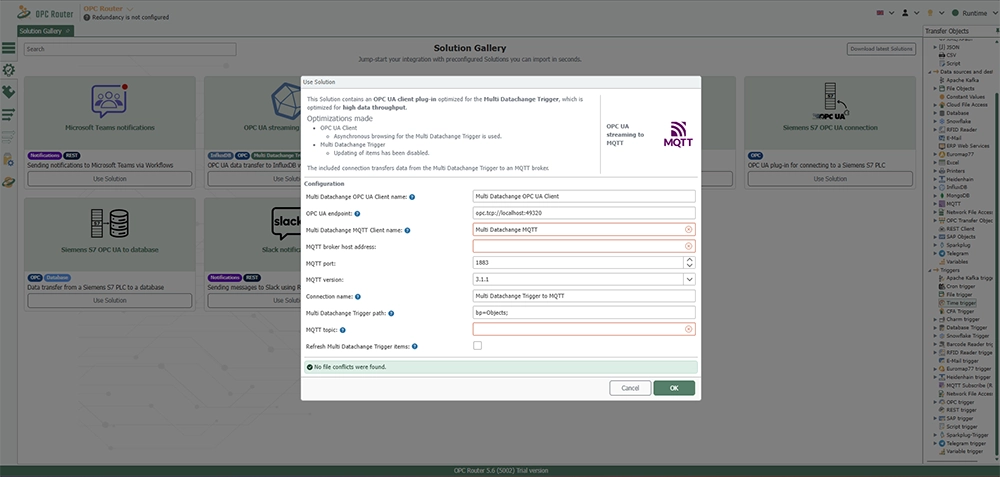
Task: Collapse Data sources and destinations group
Action: click(x=929, y=71)
